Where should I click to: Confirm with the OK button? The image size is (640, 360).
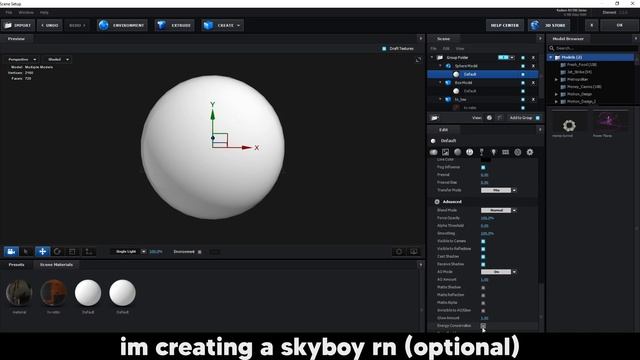(x=619, y=25)
